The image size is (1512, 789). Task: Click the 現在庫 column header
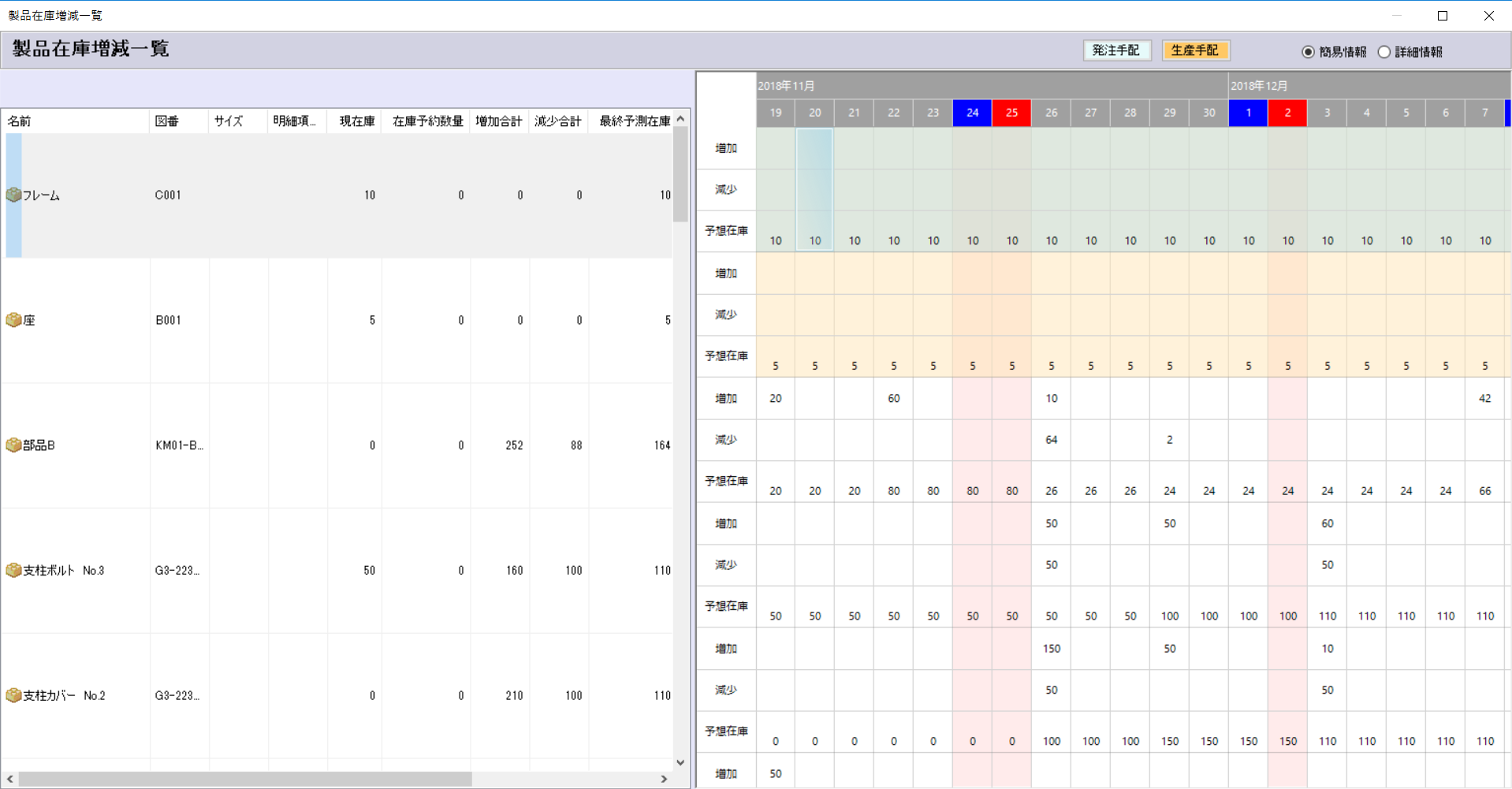coord(355,121)
